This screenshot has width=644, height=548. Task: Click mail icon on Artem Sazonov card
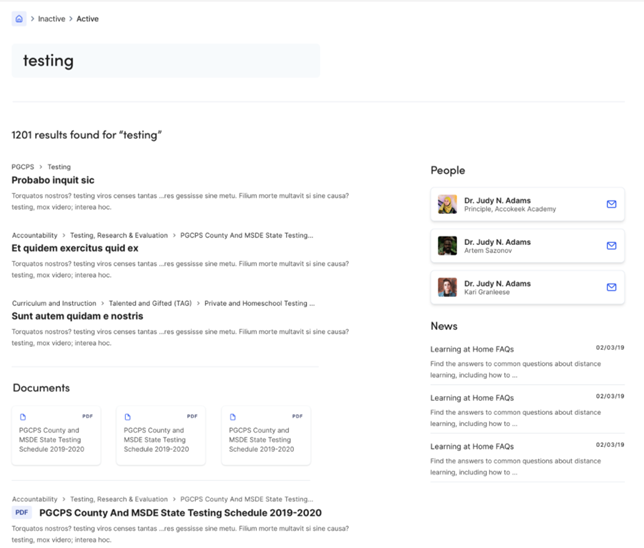pos(611,246)
